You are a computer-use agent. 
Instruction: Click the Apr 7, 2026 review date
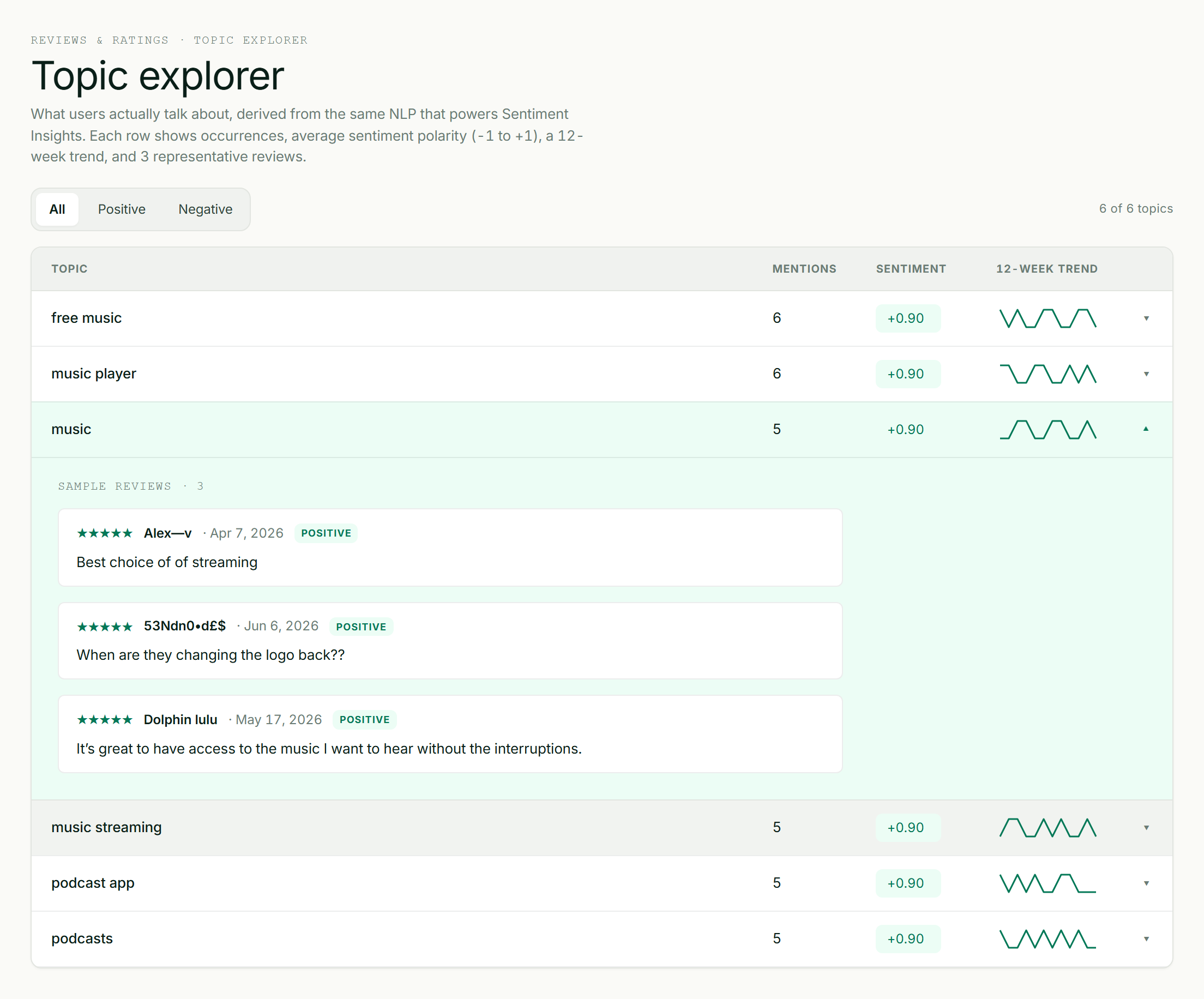(246, 533)
